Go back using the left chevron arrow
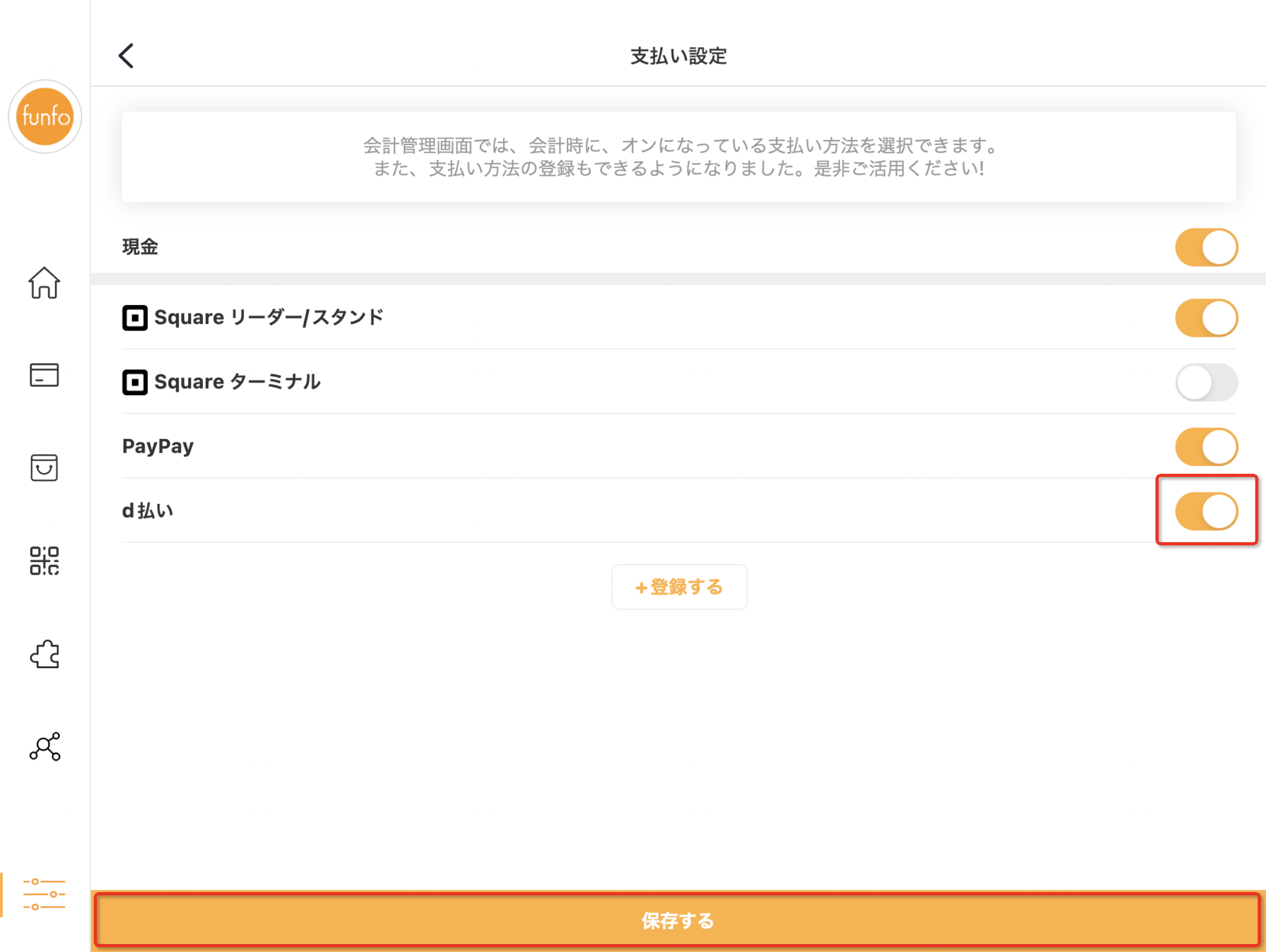Screen dimensions: 1266x952 point(126,56)
